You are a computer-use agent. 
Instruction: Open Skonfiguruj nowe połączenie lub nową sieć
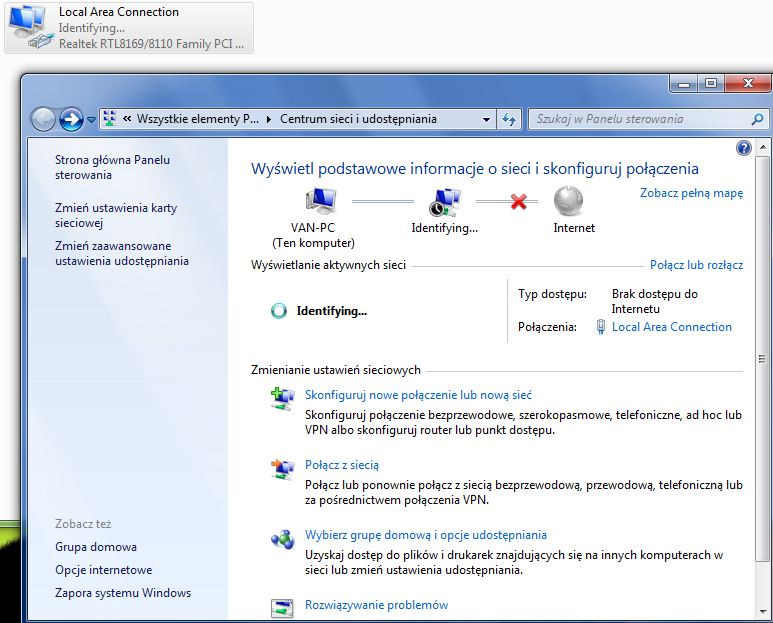point(418,395)
